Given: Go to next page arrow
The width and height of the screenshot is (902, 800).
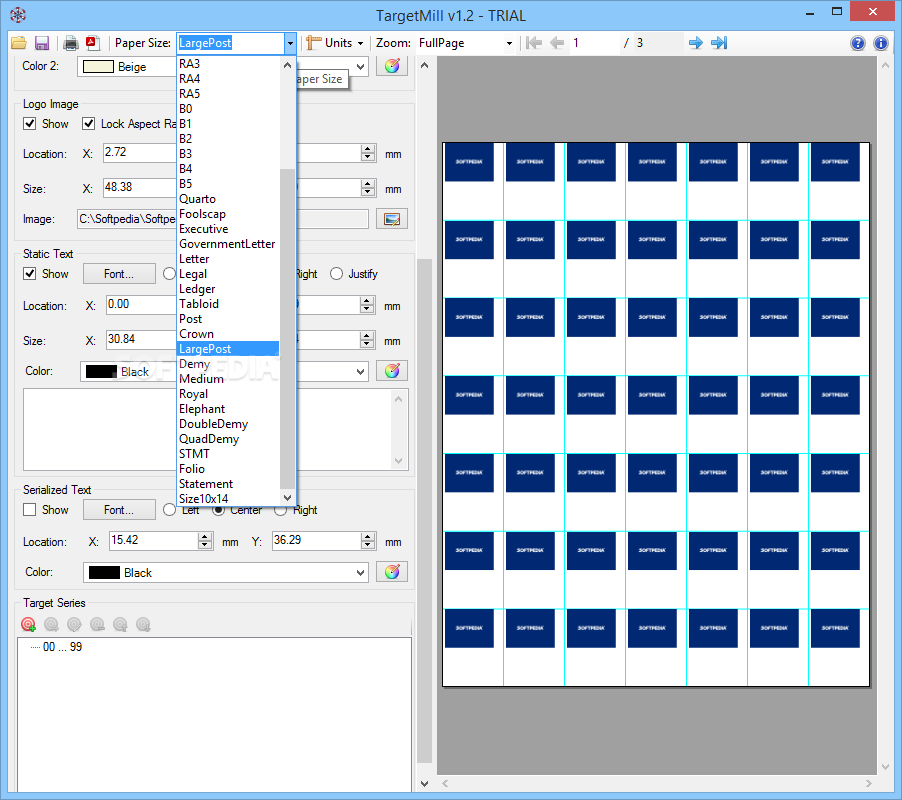Looking at the screenshot, I should (695, 43).
